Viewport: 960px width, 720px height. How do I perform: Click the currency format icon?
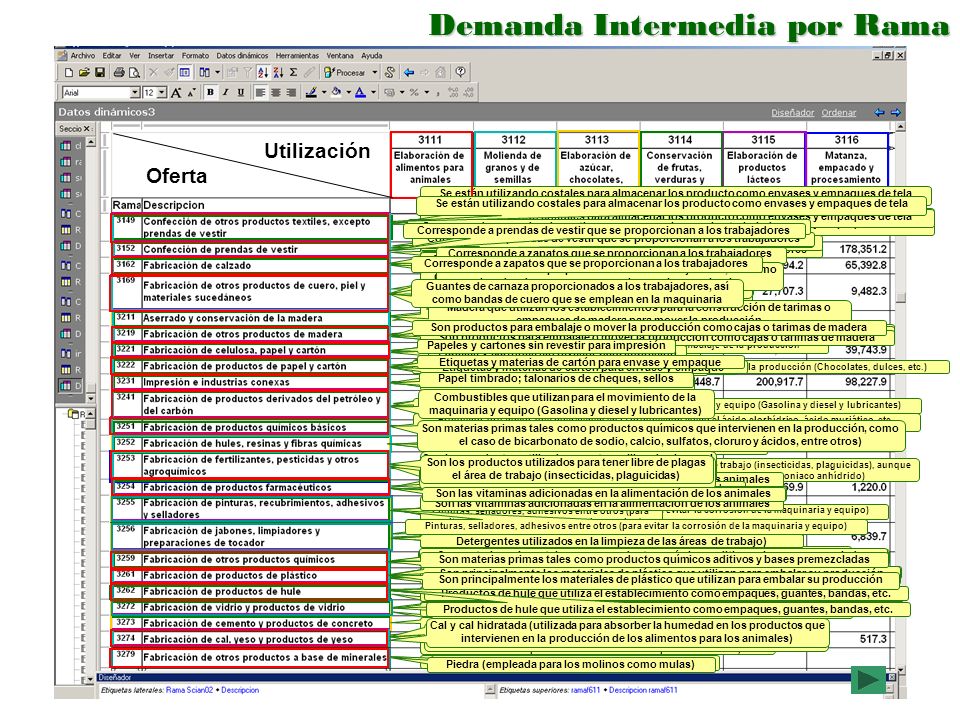pyautogui.click(x=389, y=92)
